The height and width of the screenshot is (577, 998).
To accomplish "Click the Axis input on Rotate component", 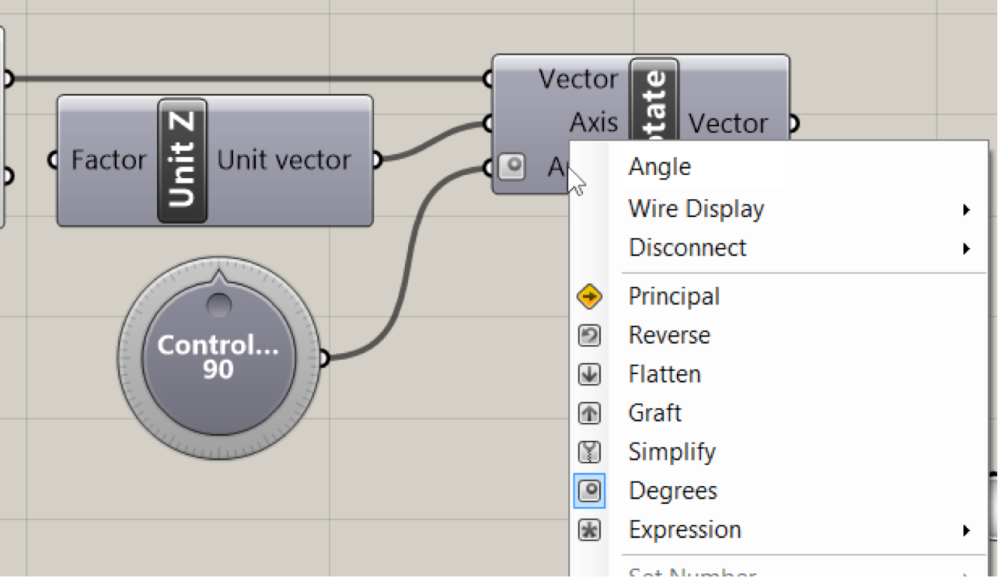I will (x=593, y=122).
